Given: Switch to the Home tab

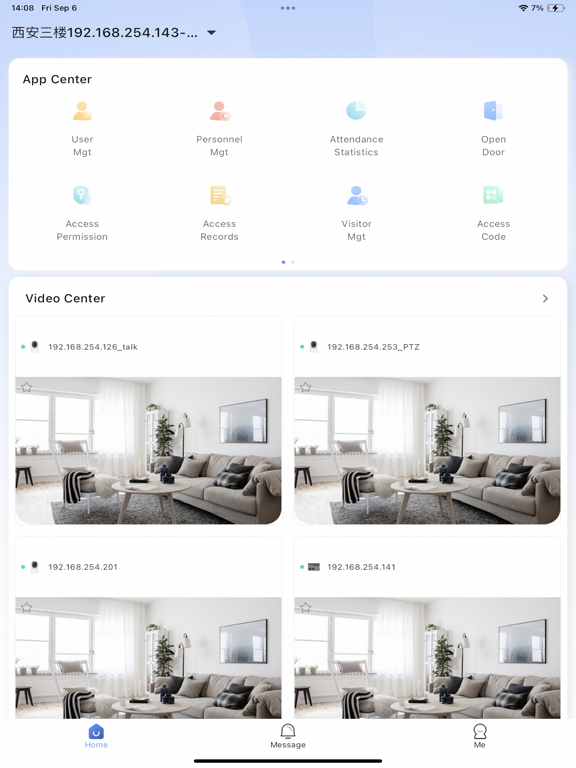Looking at the screenshot, I should coord(96,736).
